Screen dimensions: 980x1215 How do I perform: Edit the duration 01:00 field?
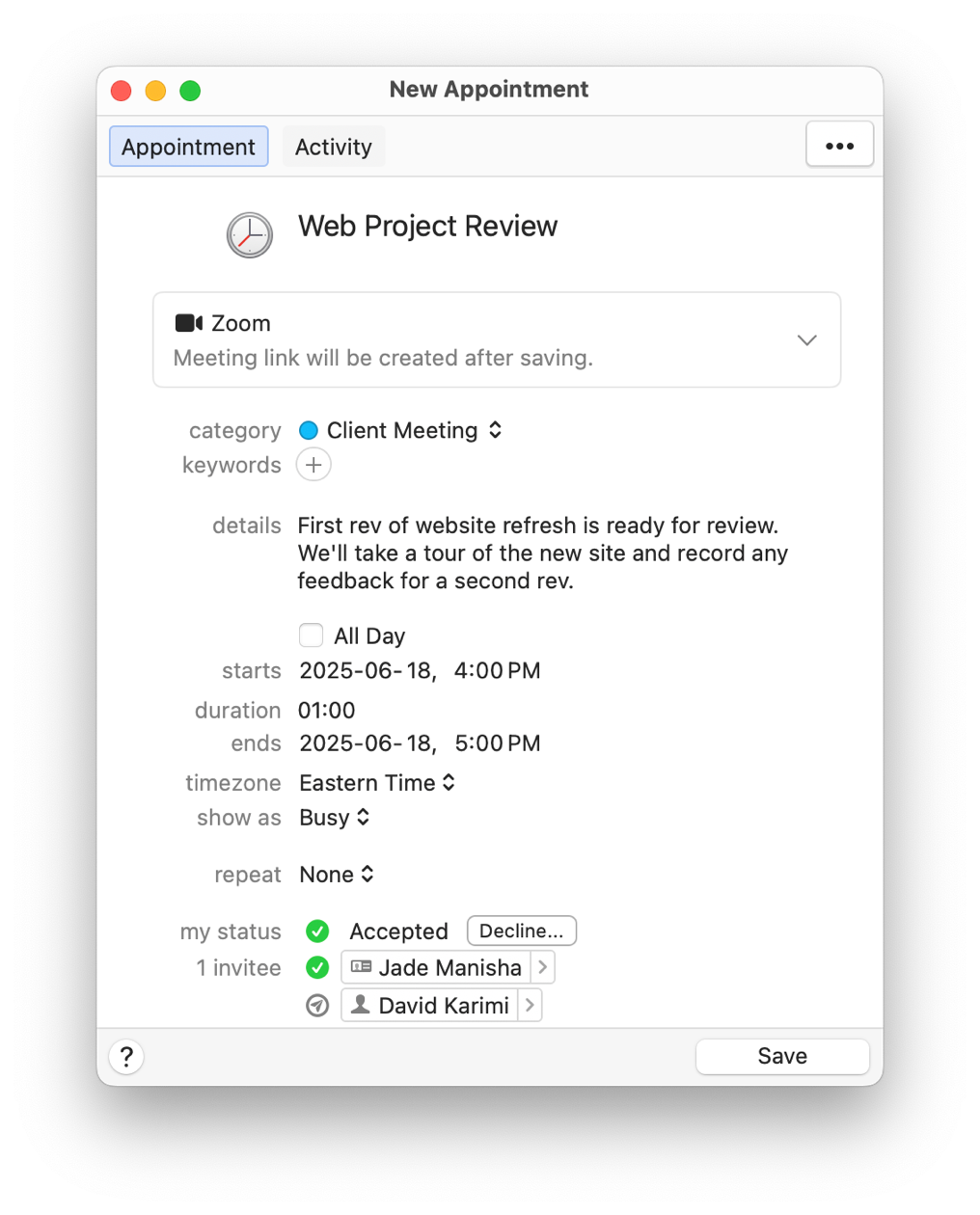(x=327, y=711)
